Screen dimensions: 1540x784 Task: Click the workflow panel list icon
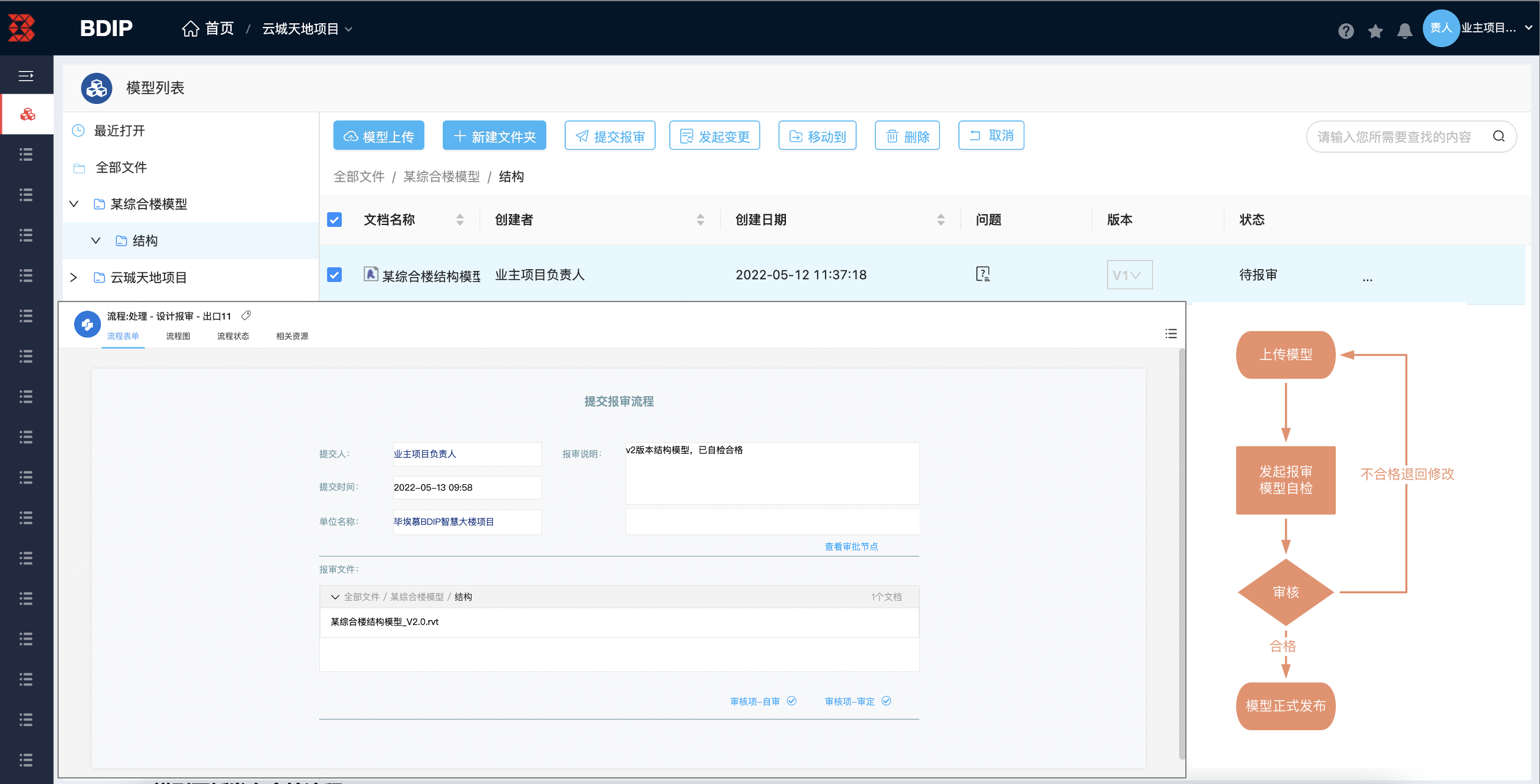coord(1171,333)
